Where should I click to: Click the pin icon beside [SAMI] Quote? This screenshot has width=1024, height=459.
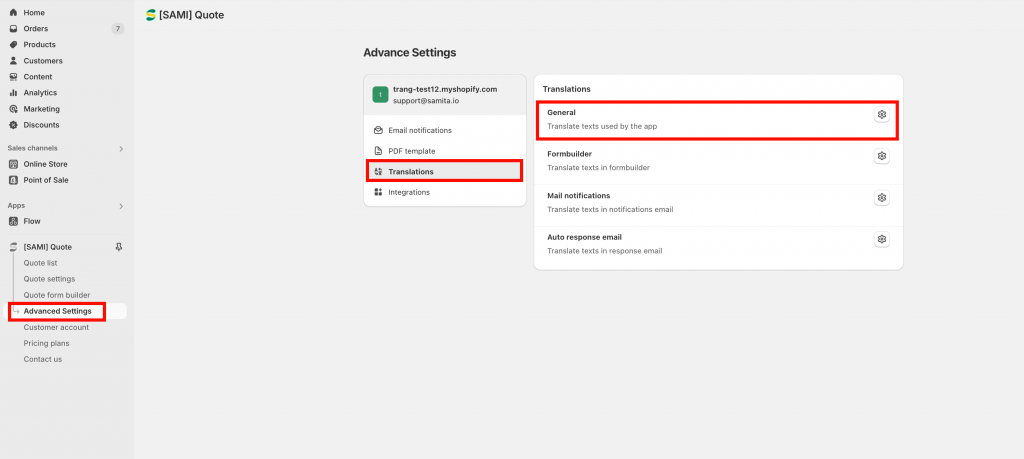coord(118,247)
